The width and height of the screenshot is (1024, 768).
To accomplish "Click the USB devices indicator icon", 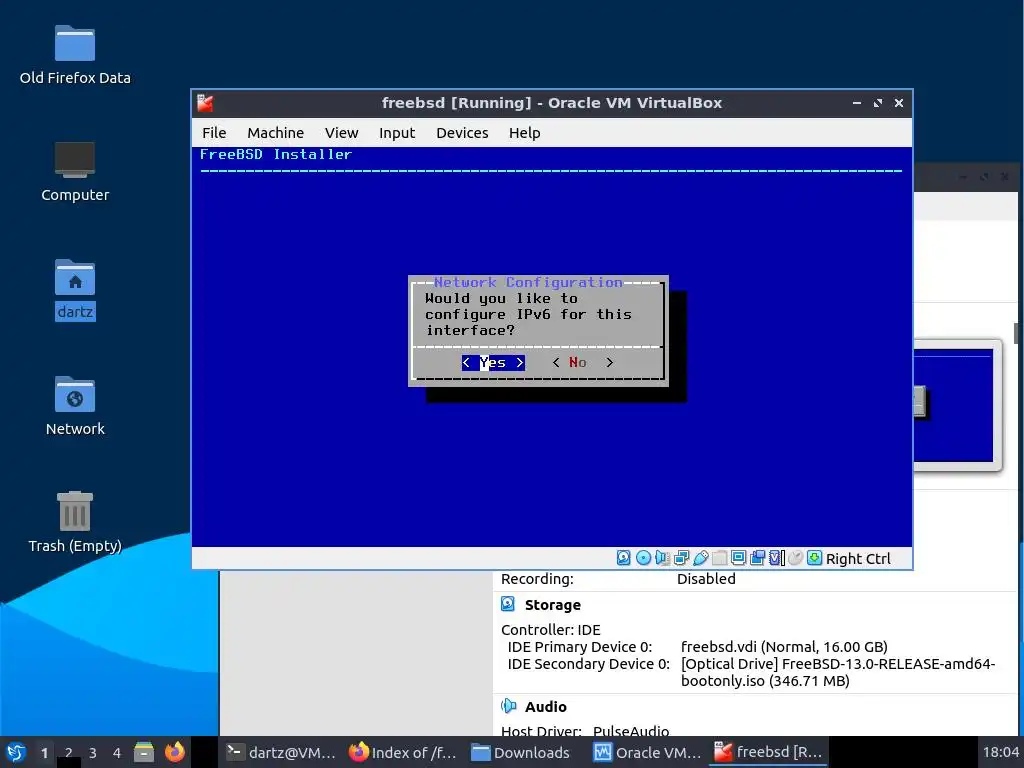I will 701,558.
